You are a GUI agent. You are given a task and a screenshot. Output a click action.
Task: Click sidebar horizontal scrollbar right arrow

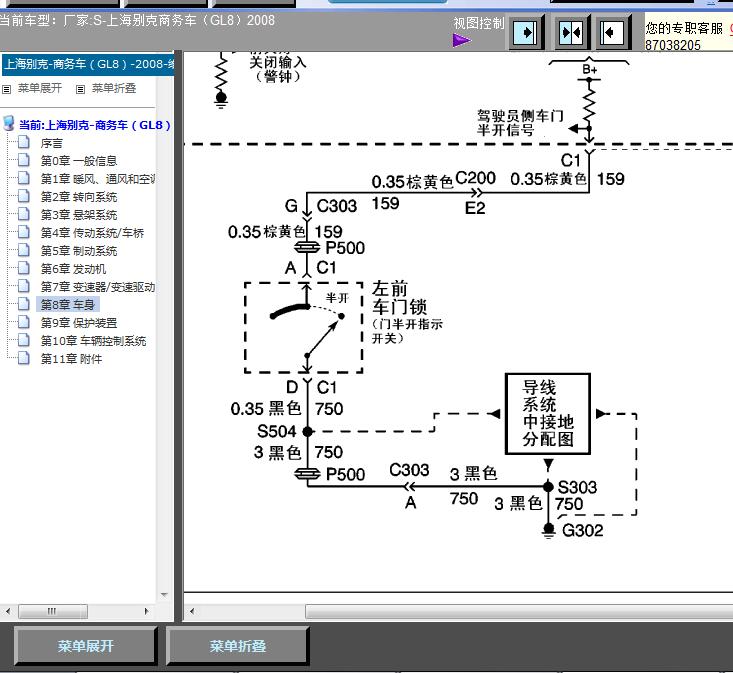click(146, 611)
